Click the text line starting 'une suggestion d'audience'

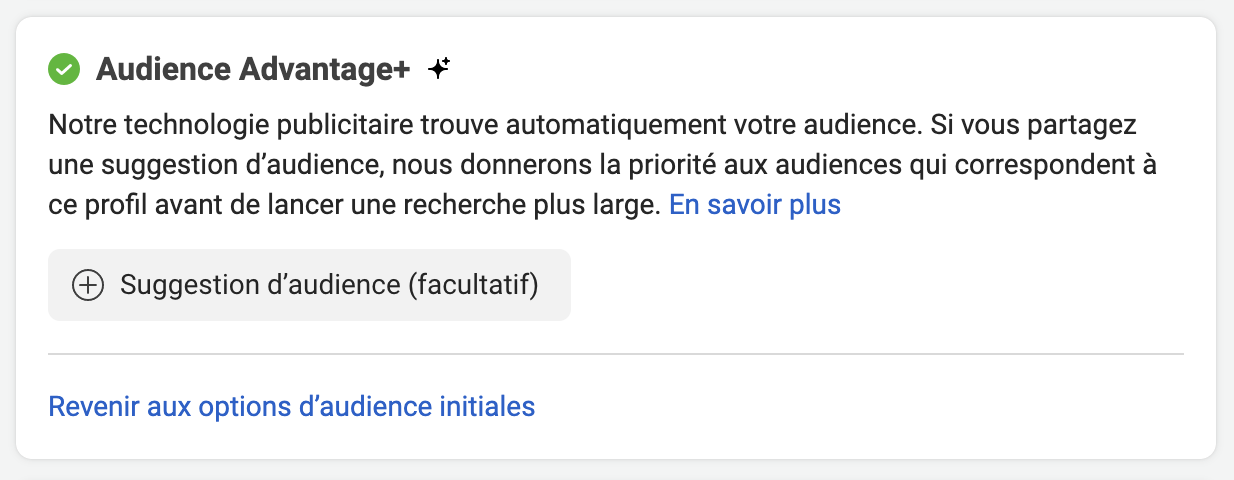point(600,166)
